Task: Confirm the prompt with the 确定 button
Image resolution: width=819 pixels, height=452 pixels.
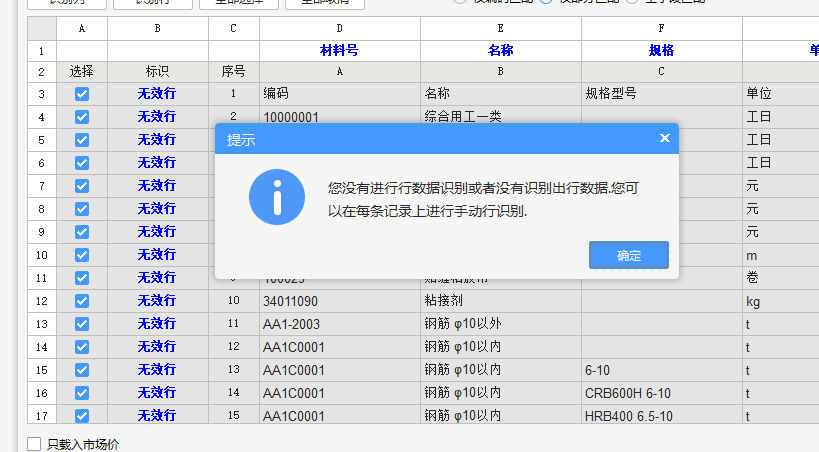Action: coord(628,255)
